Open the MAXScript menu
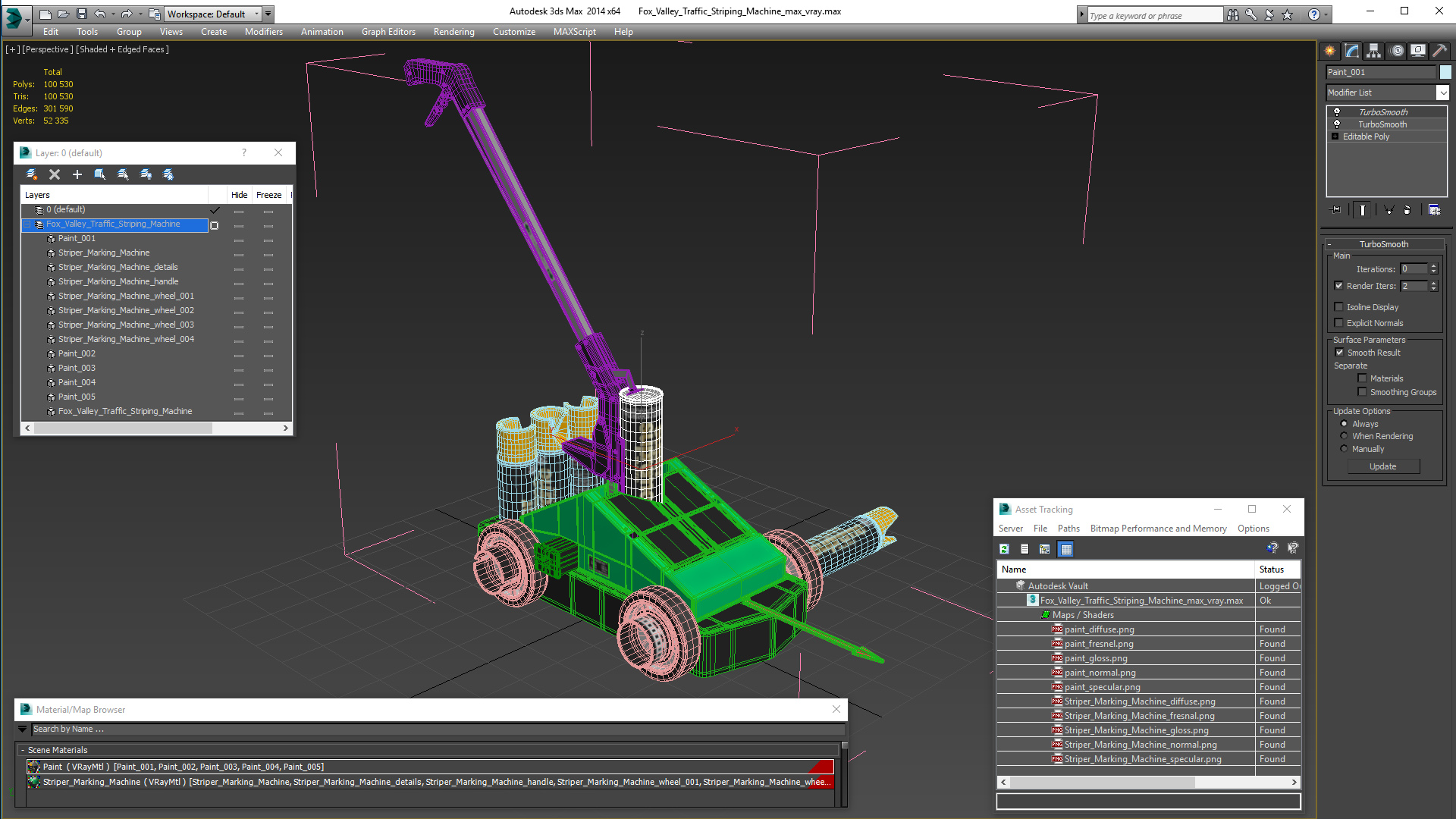This screenshot has height=819, width=1456. [574, 32]
